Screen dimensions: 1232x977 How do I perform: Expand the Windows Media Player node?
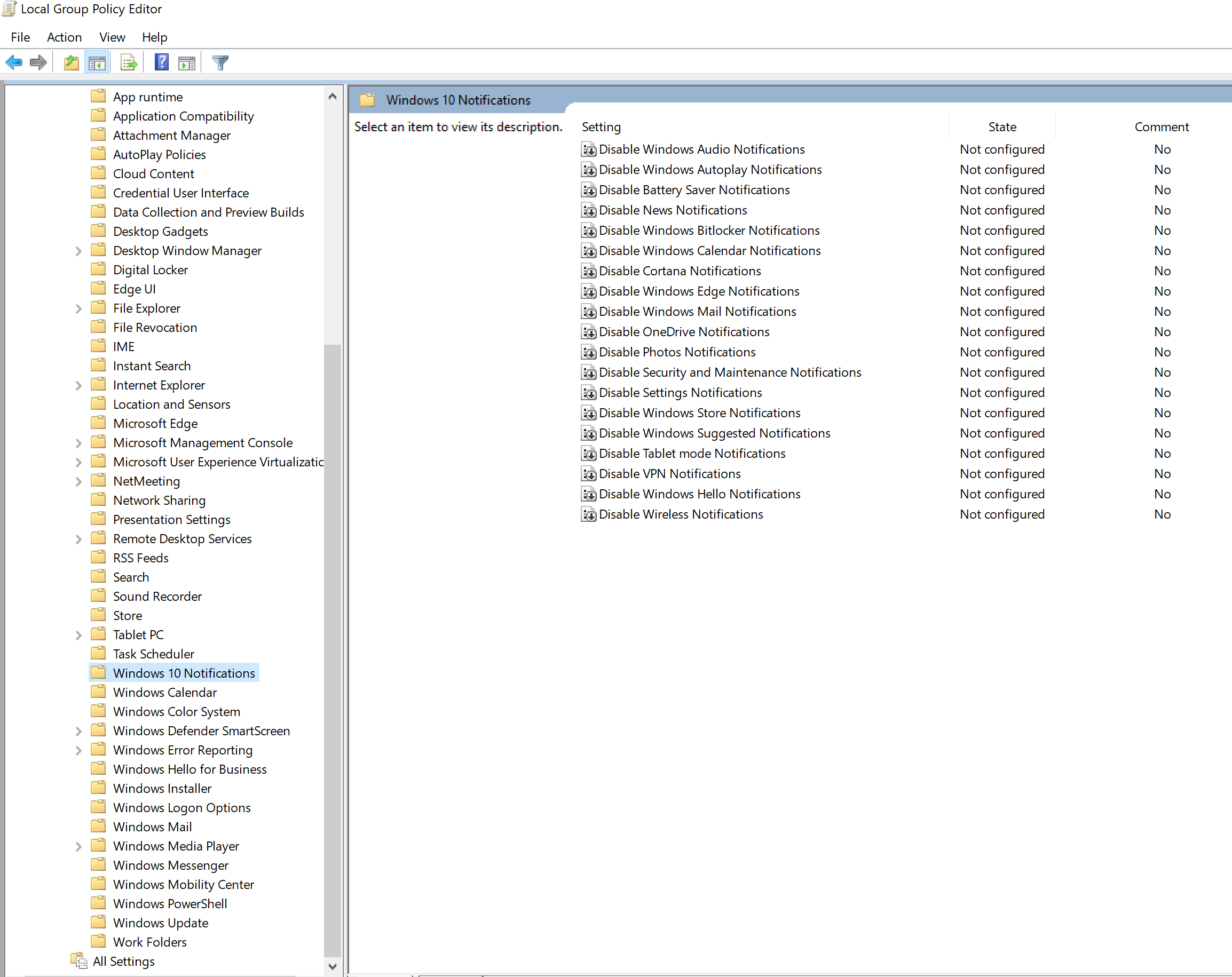(78, 846)
